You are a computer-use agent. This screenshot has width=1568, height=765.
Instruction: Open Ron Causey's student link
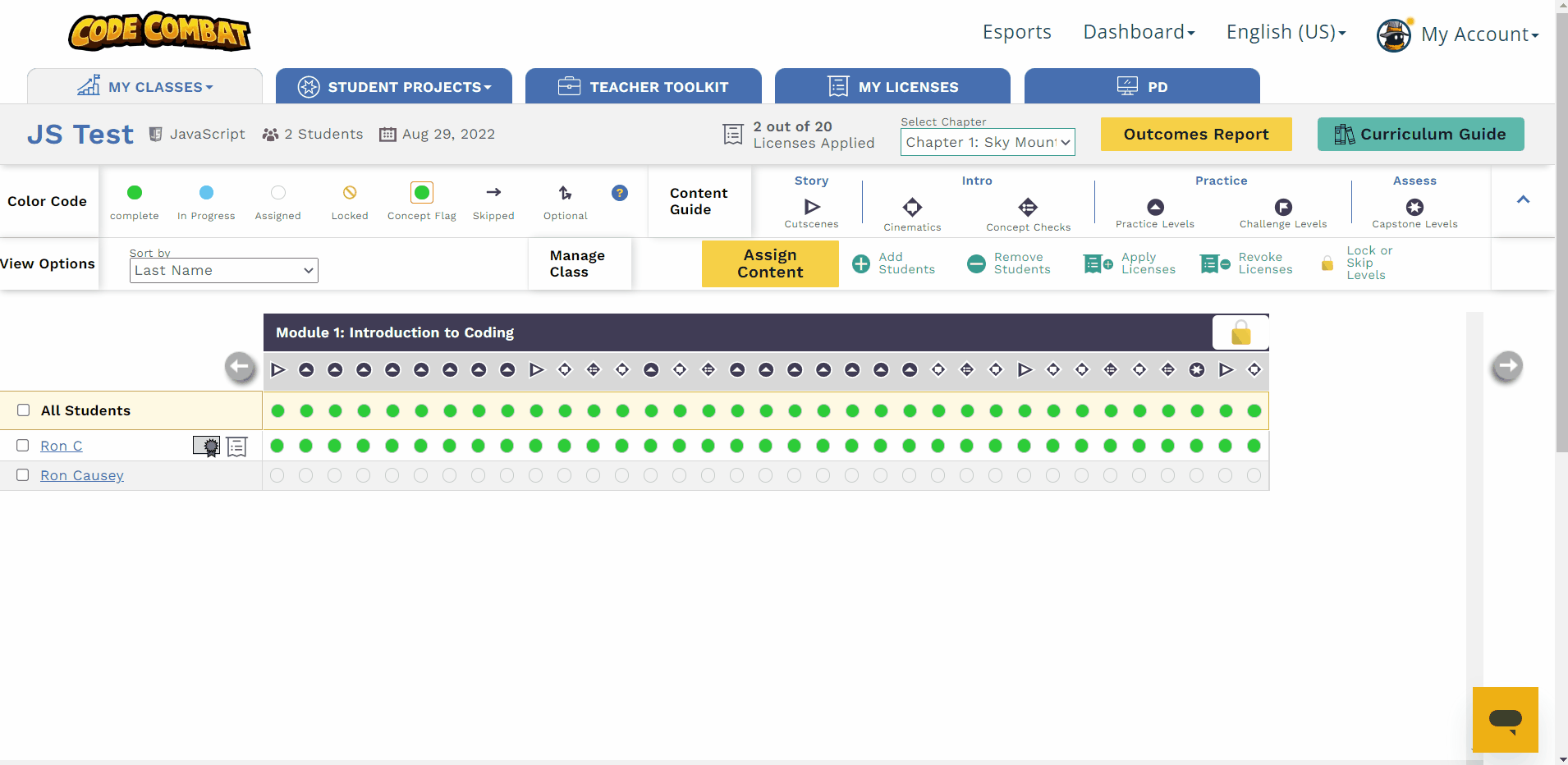[82, 475]
